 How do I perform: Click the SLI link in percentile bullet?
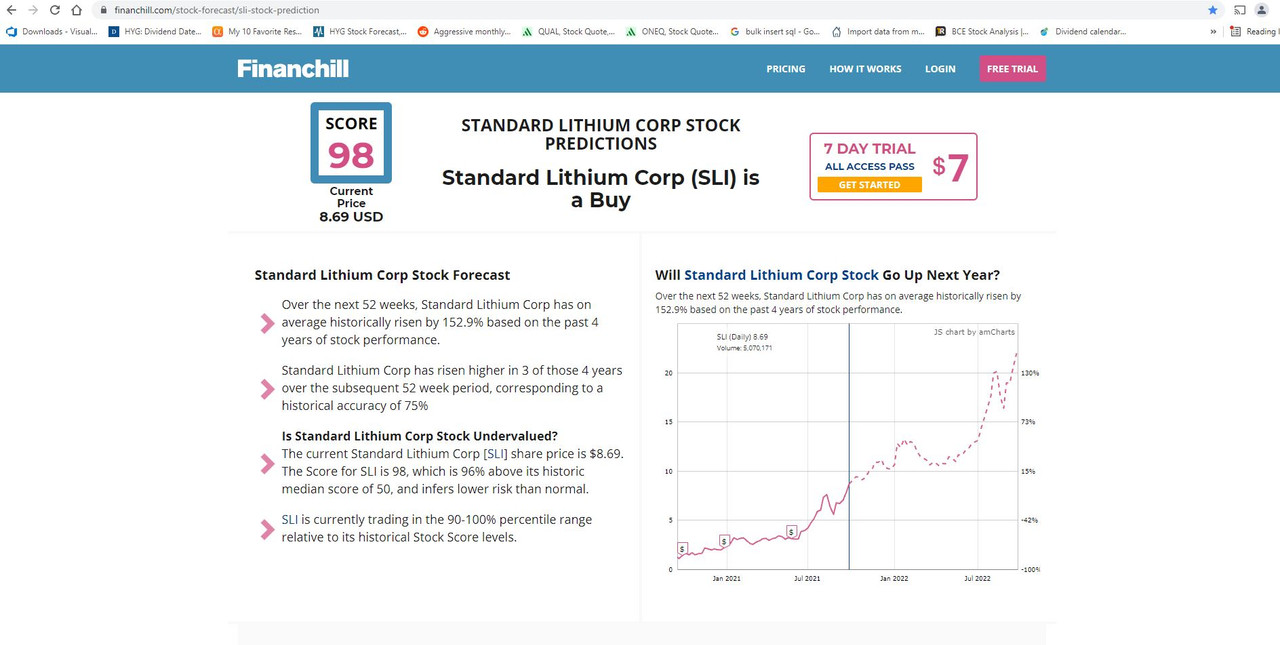tap(290, 519)
